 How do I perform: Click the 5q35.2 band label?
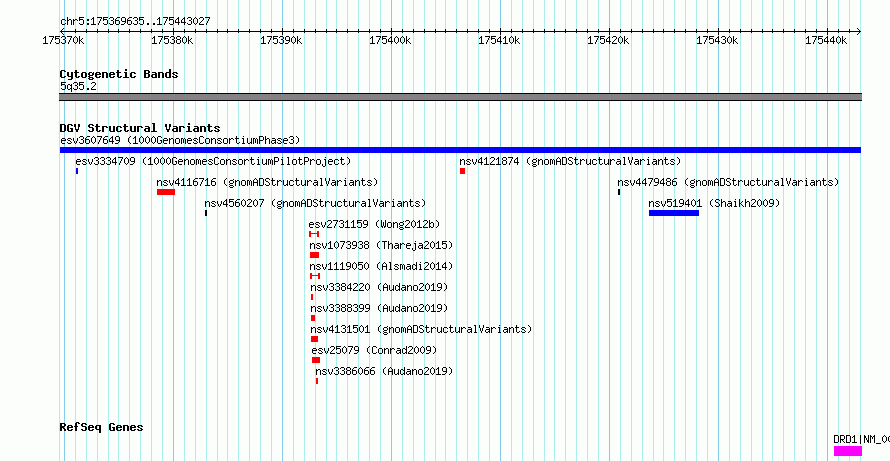(78, 86)
